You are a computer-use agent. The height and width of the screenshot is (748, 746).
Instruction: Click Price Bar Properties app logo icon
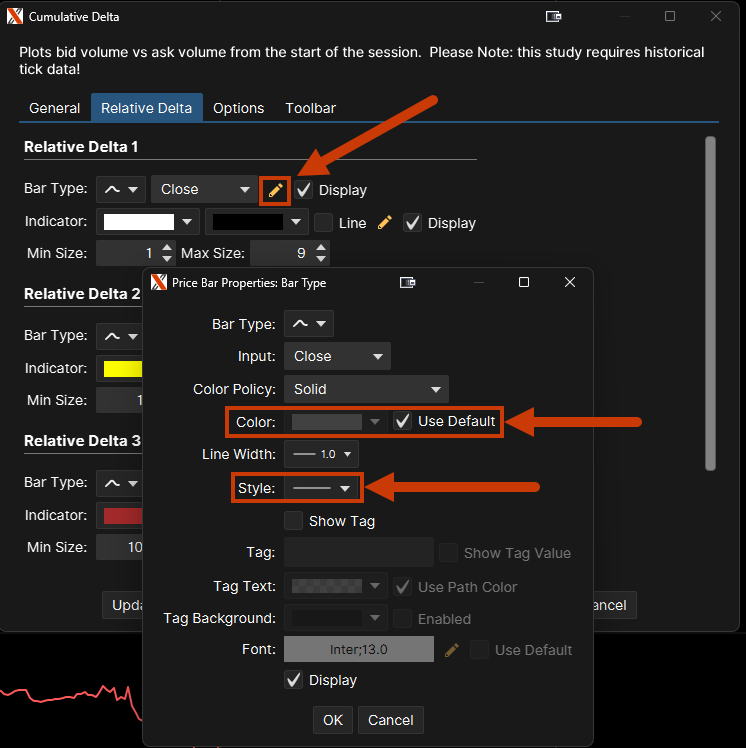[x=158, y=283]
